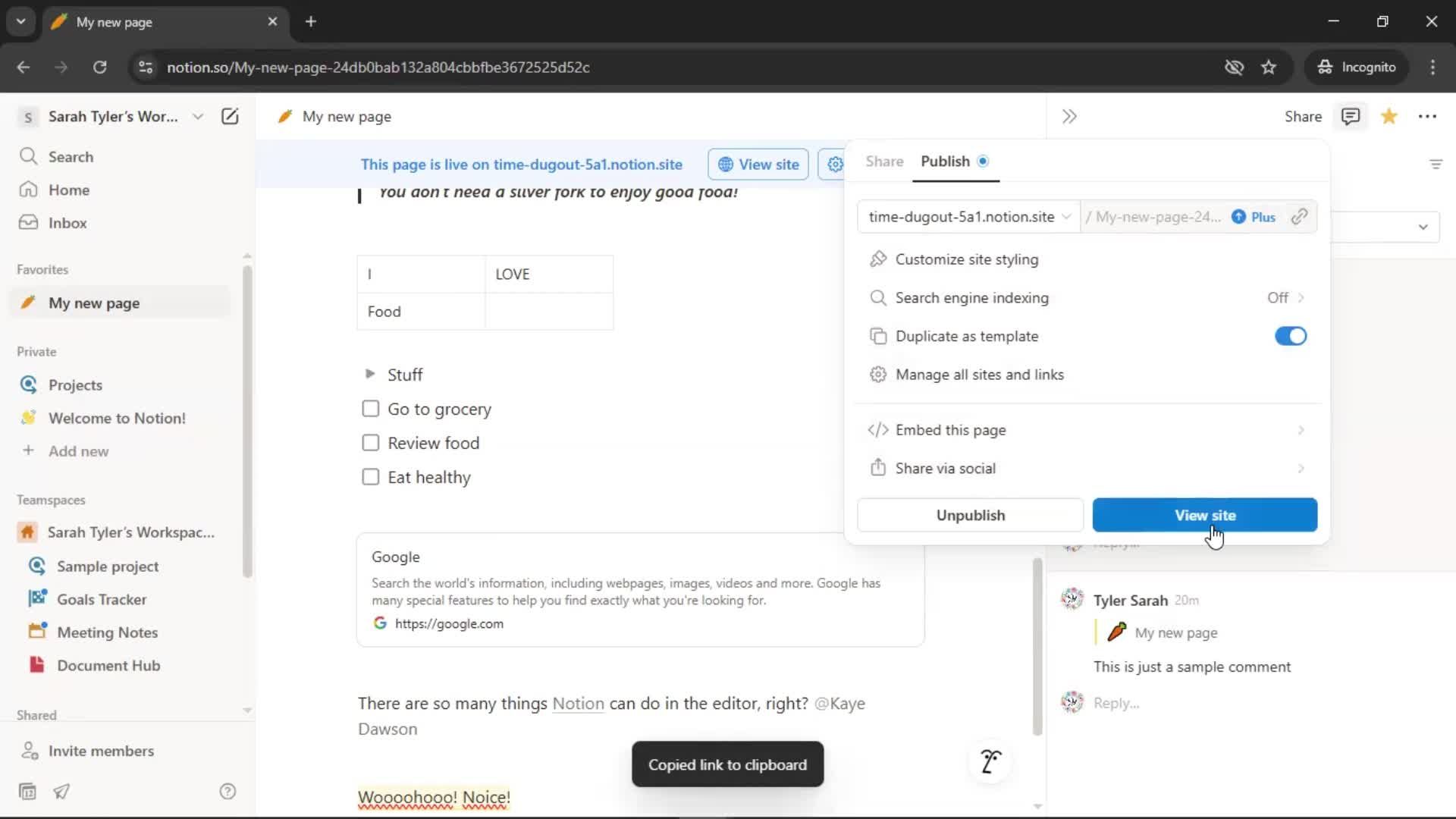Open comment filter icon in right panel
The height and width of the screenshot is (819, 1456).
[1436, 164]
